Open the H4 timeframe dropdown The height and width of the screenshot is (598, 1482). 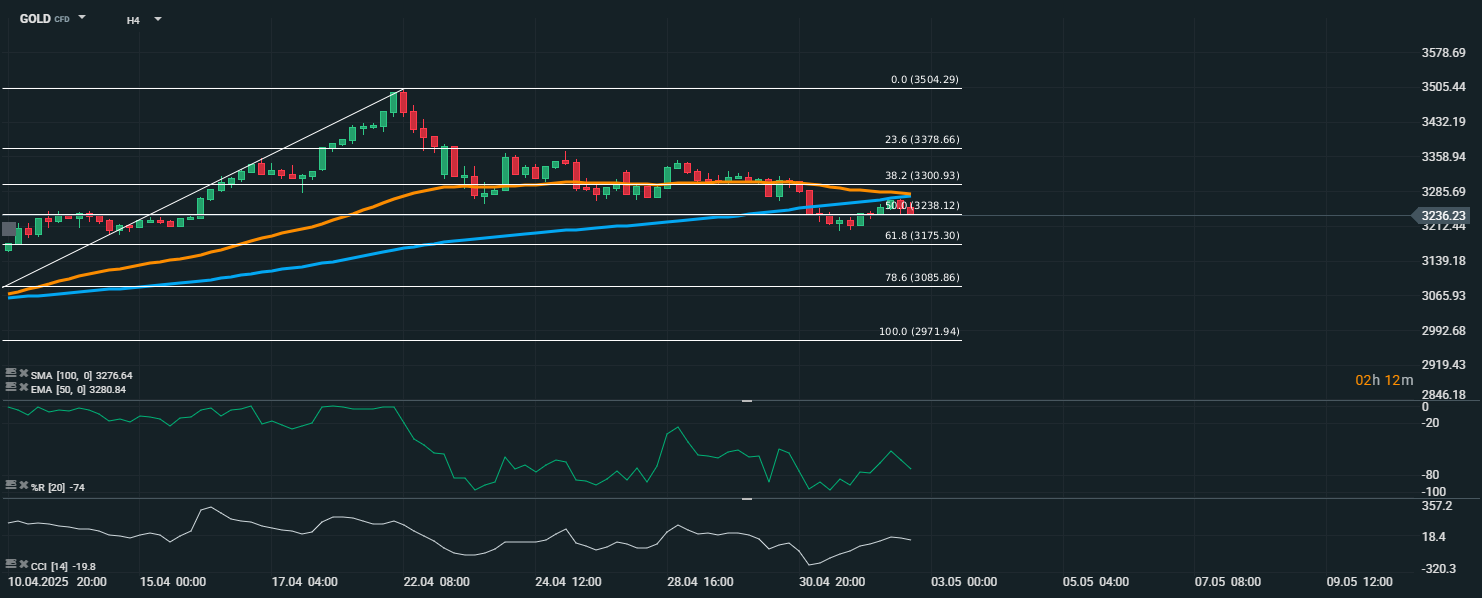coord(157,19)
